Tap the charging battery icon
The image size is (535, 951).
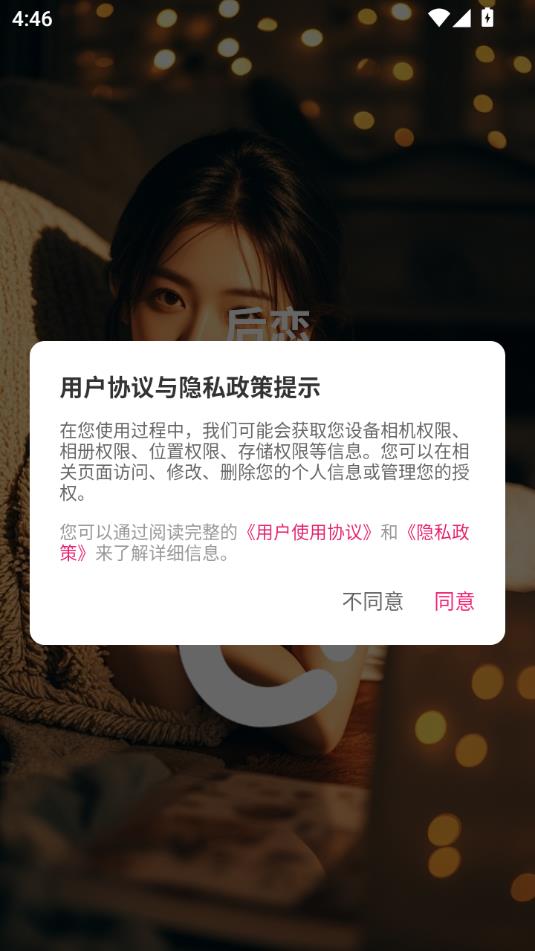click(487, 18)
